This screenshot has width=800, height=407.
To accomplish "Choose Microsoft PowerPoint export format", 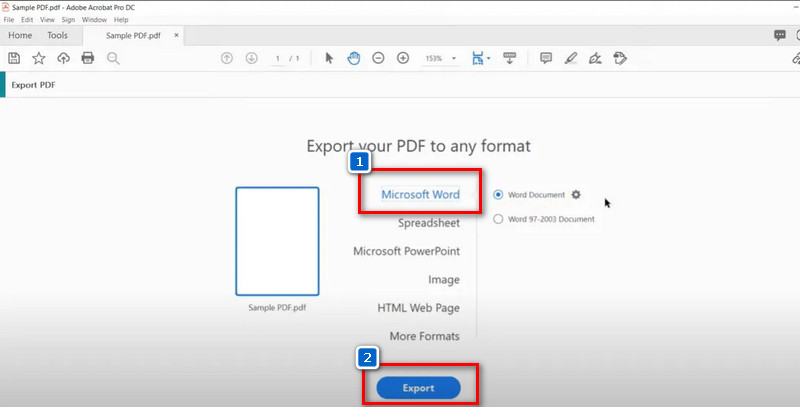I will click(407, 251).
